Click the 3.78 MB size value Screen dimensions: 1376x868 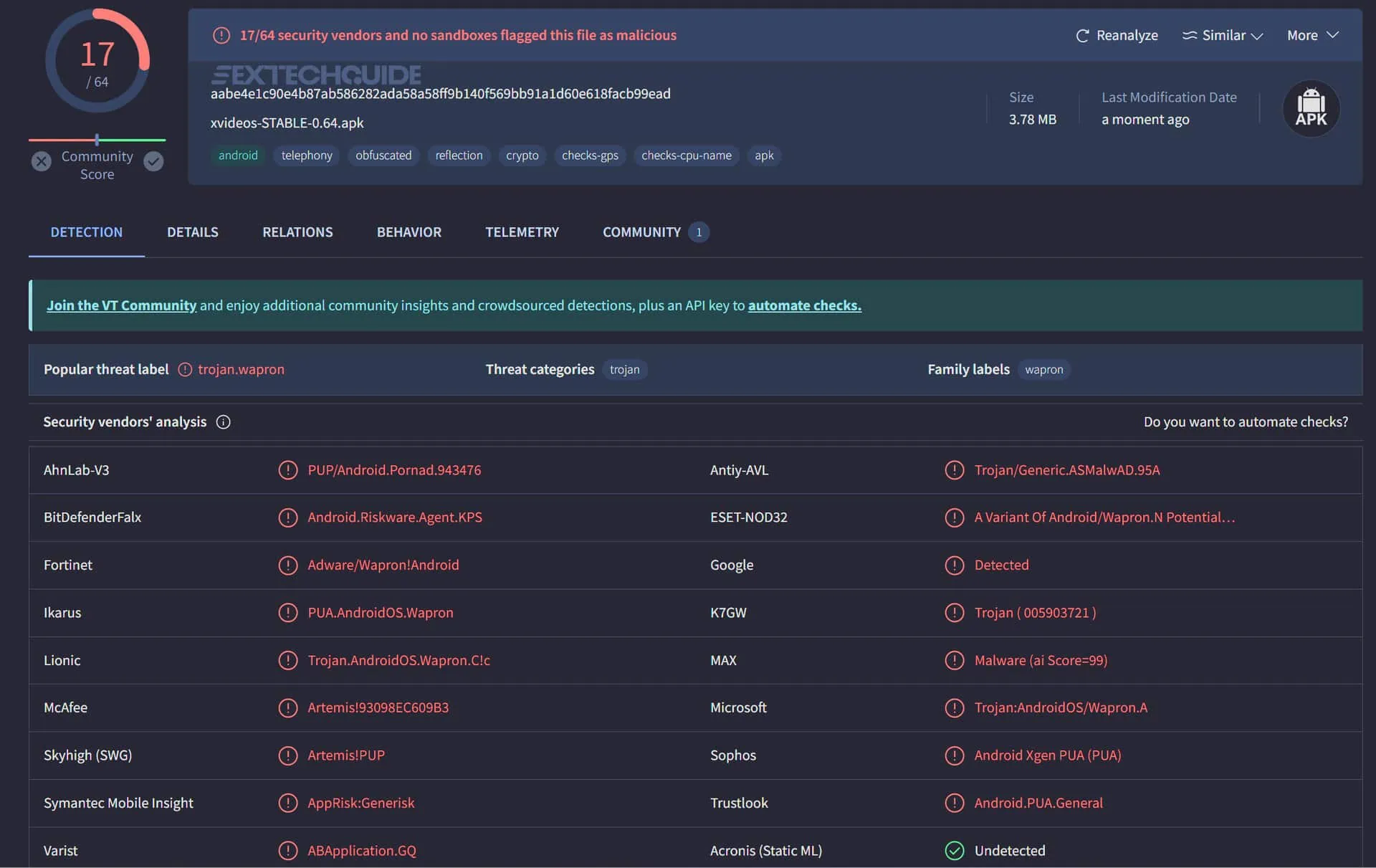[1033, 120]
